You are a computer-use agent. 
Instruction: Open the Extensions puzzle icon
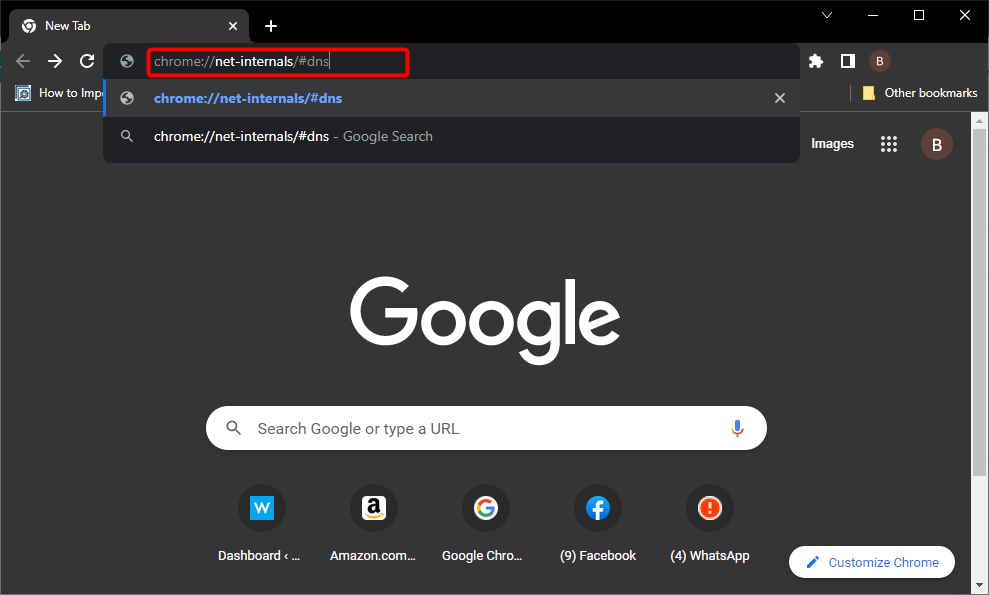(x=816, y=61)
